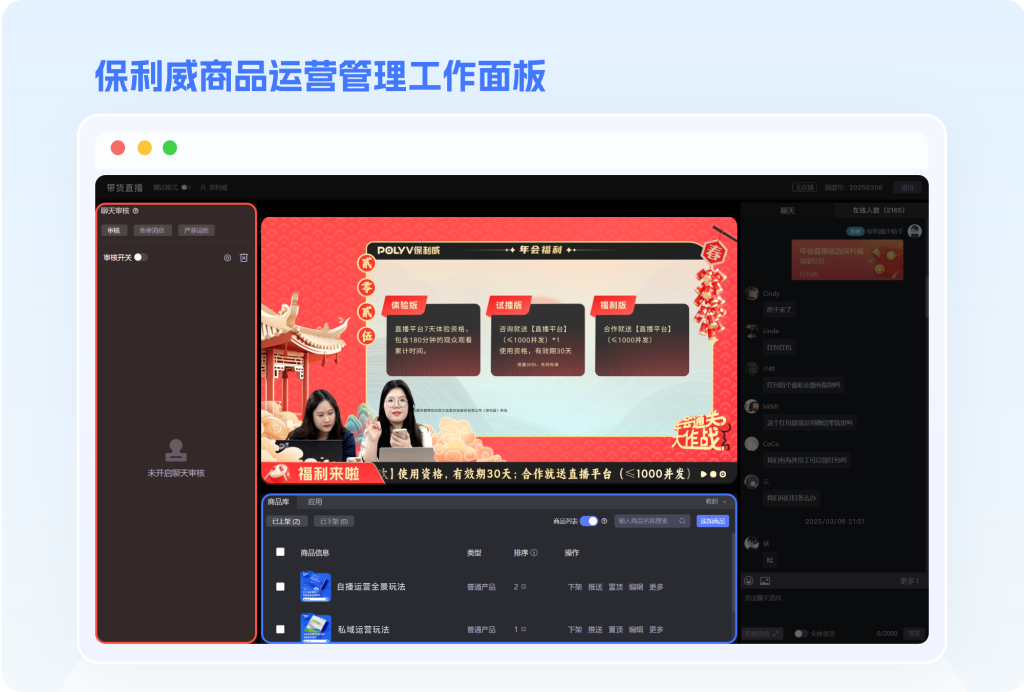Image resolution: width=1024 pixels, height=692 pixels.
Task: Click help icon beside 商品列表 toggle
Action: (604, 521)
